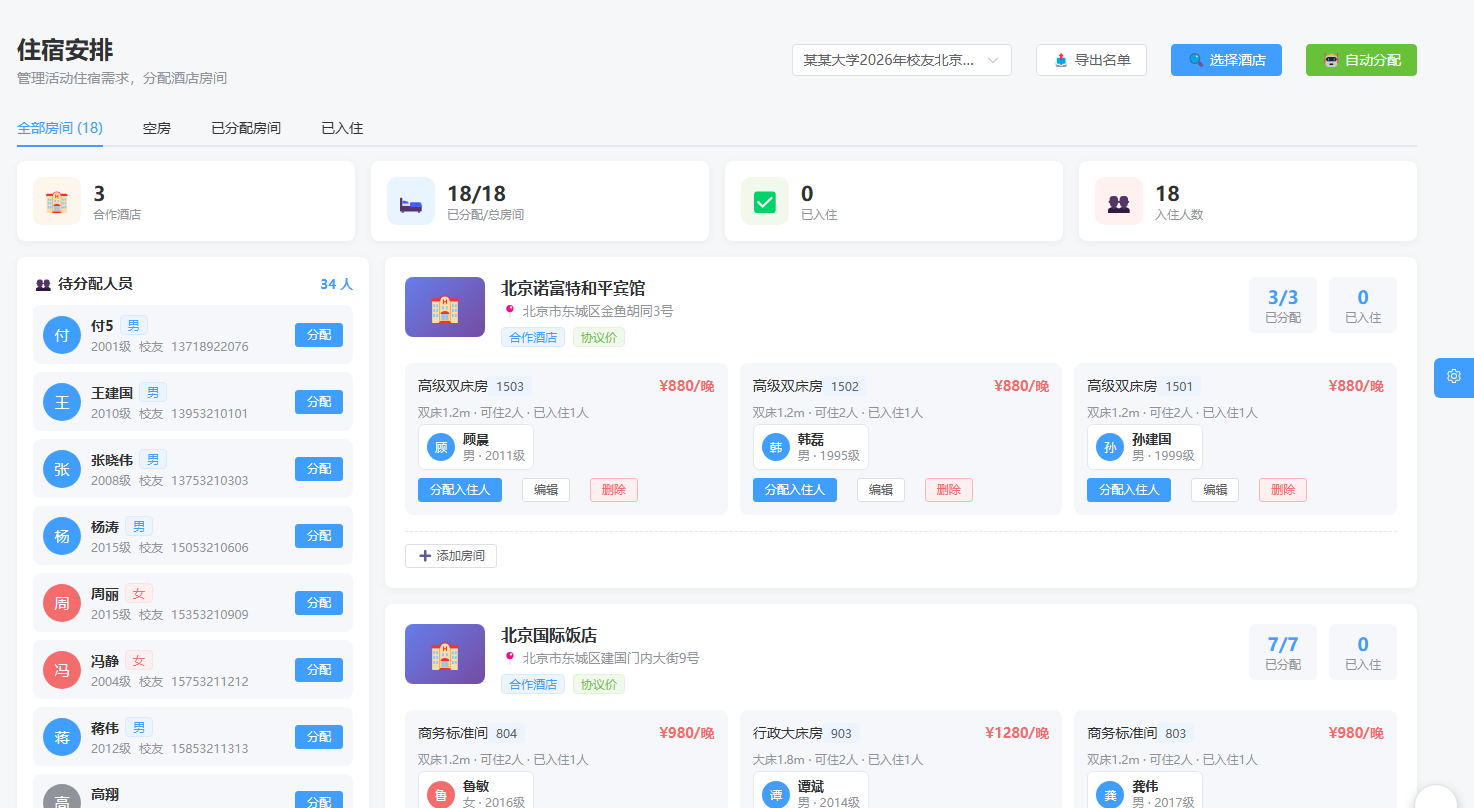Open the 已分配房间 tab

246,128
